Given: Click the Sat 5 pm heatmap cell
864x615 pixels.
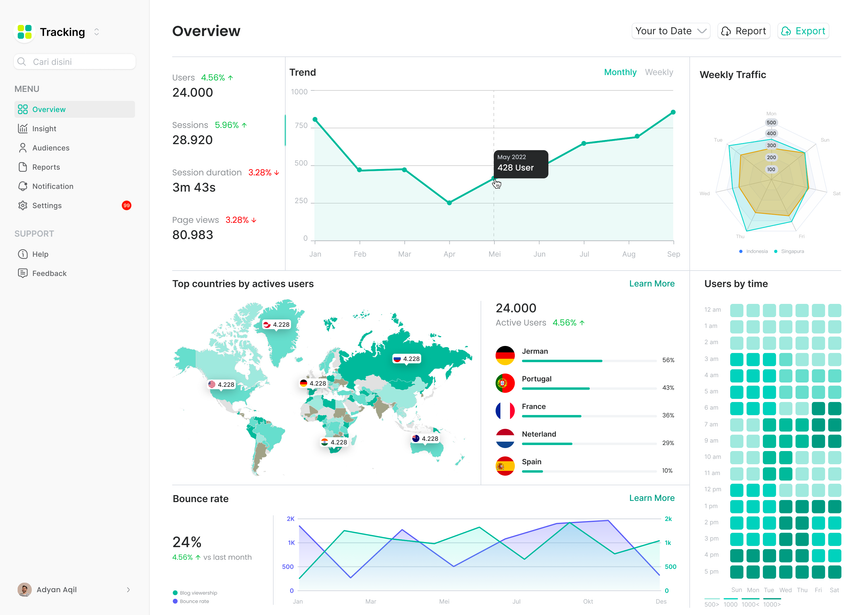Looking at the screenshot, I should tap(835, 572).
